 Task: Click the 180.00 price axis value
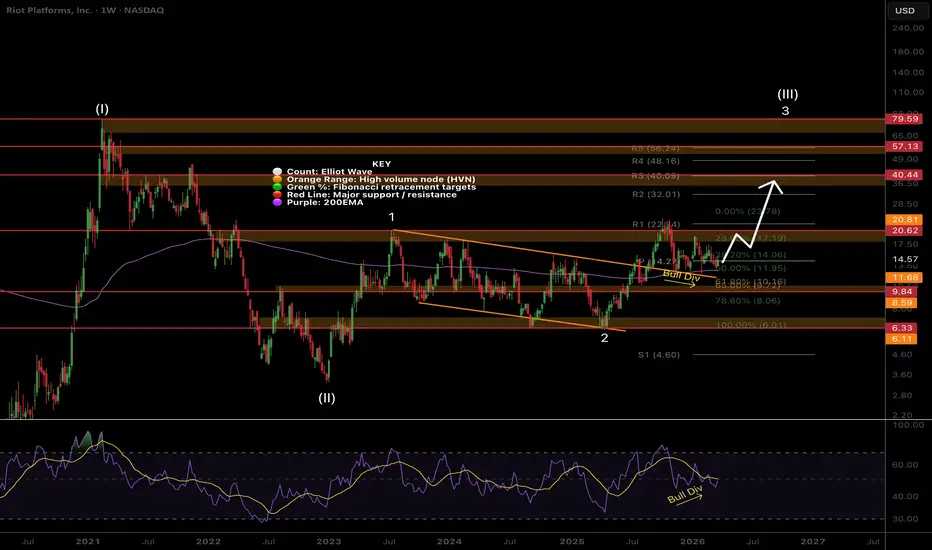point(908,52)
